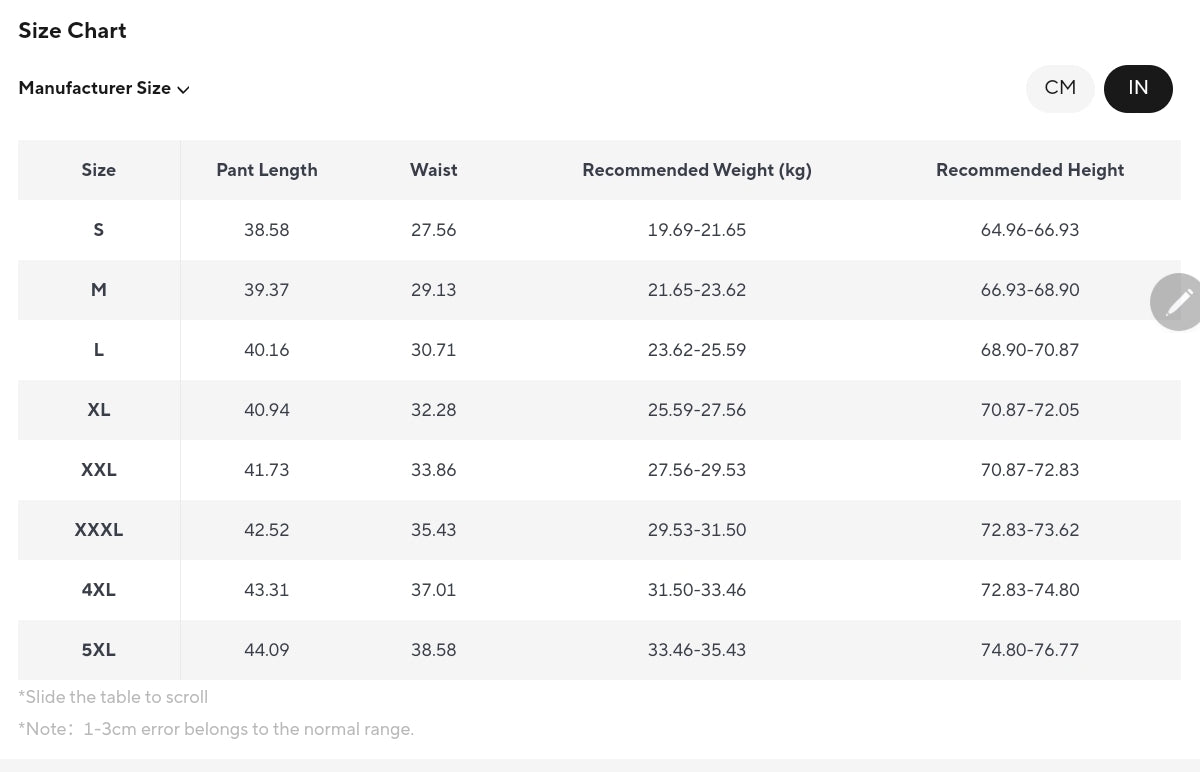Select the L size row label
This screenshot has height=772, width=1200.
pos(99,350)
